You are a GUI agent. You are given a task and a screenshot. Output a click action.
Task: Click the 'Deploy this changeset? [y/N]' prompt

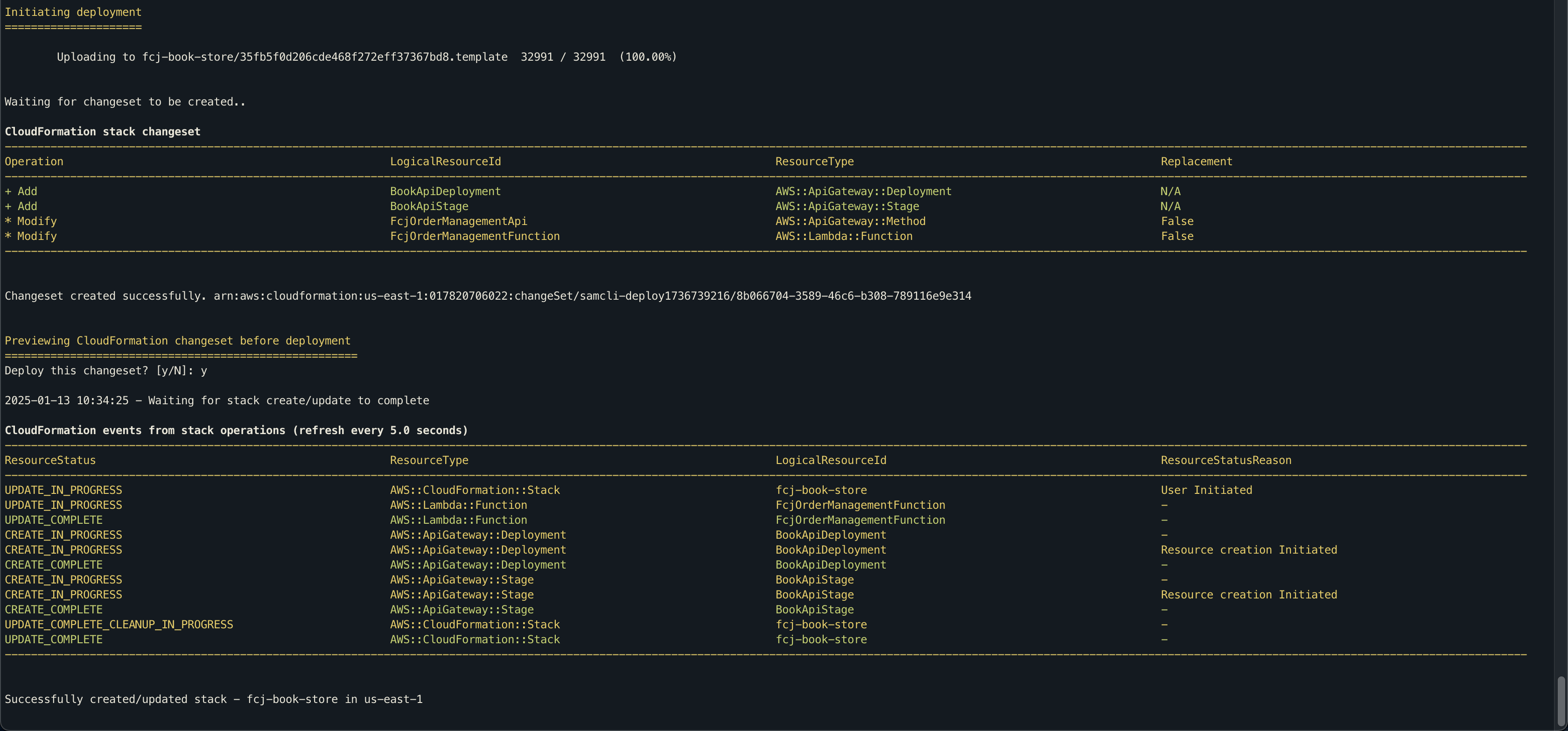(x=106, y=371)
